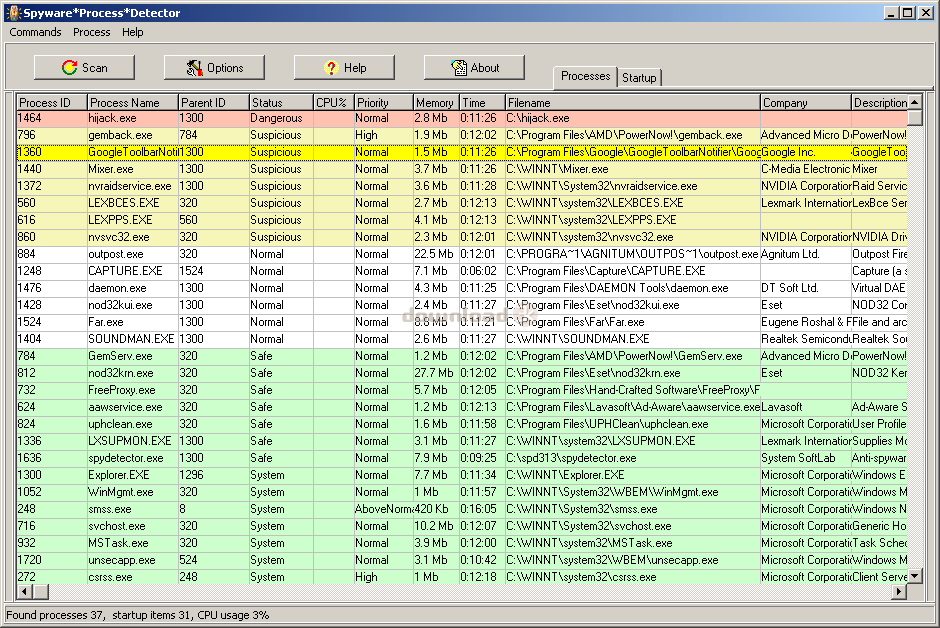Select the spydetector.exe process name
Viewport: 940px width, 628px height.
(x=126, y=458)
